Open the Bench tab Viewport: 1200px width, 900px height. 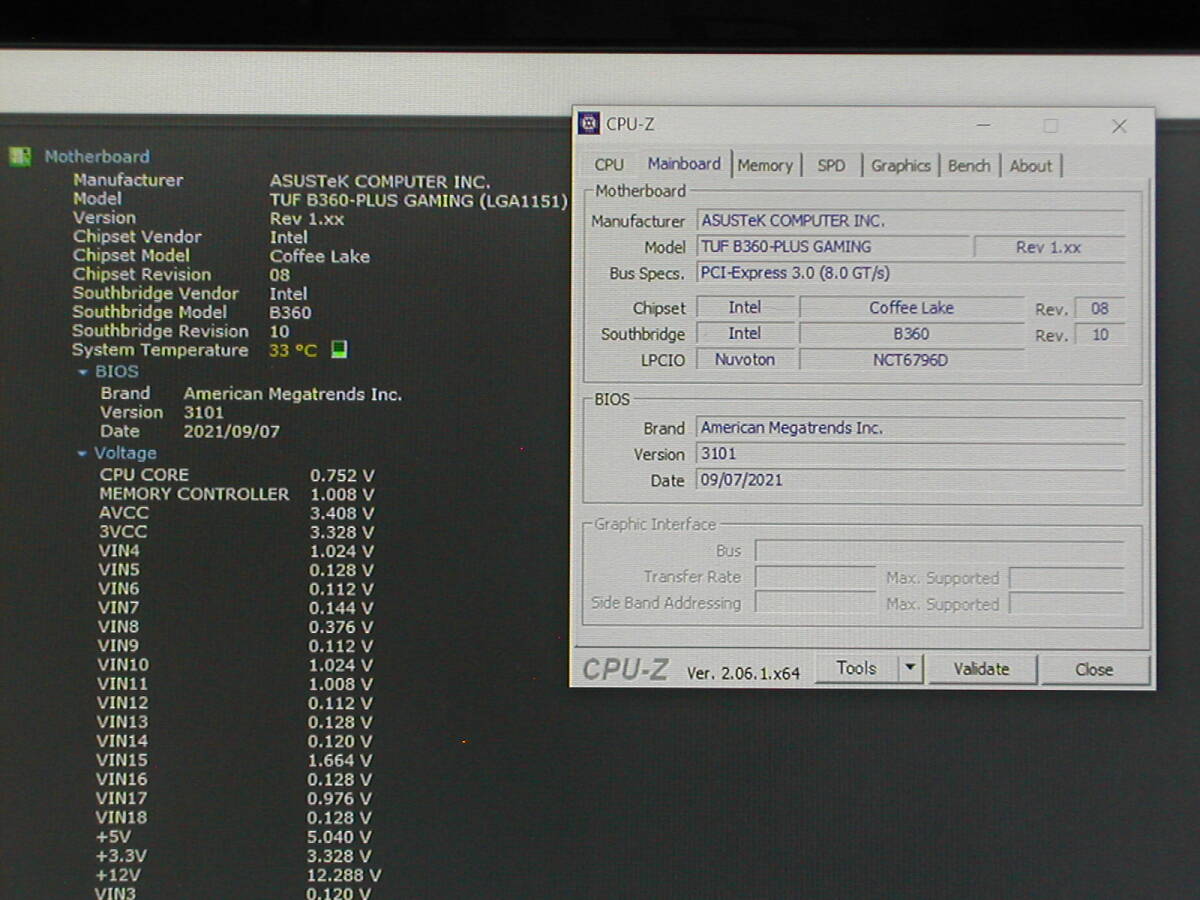pyautogui.click(x=968, y=165)
